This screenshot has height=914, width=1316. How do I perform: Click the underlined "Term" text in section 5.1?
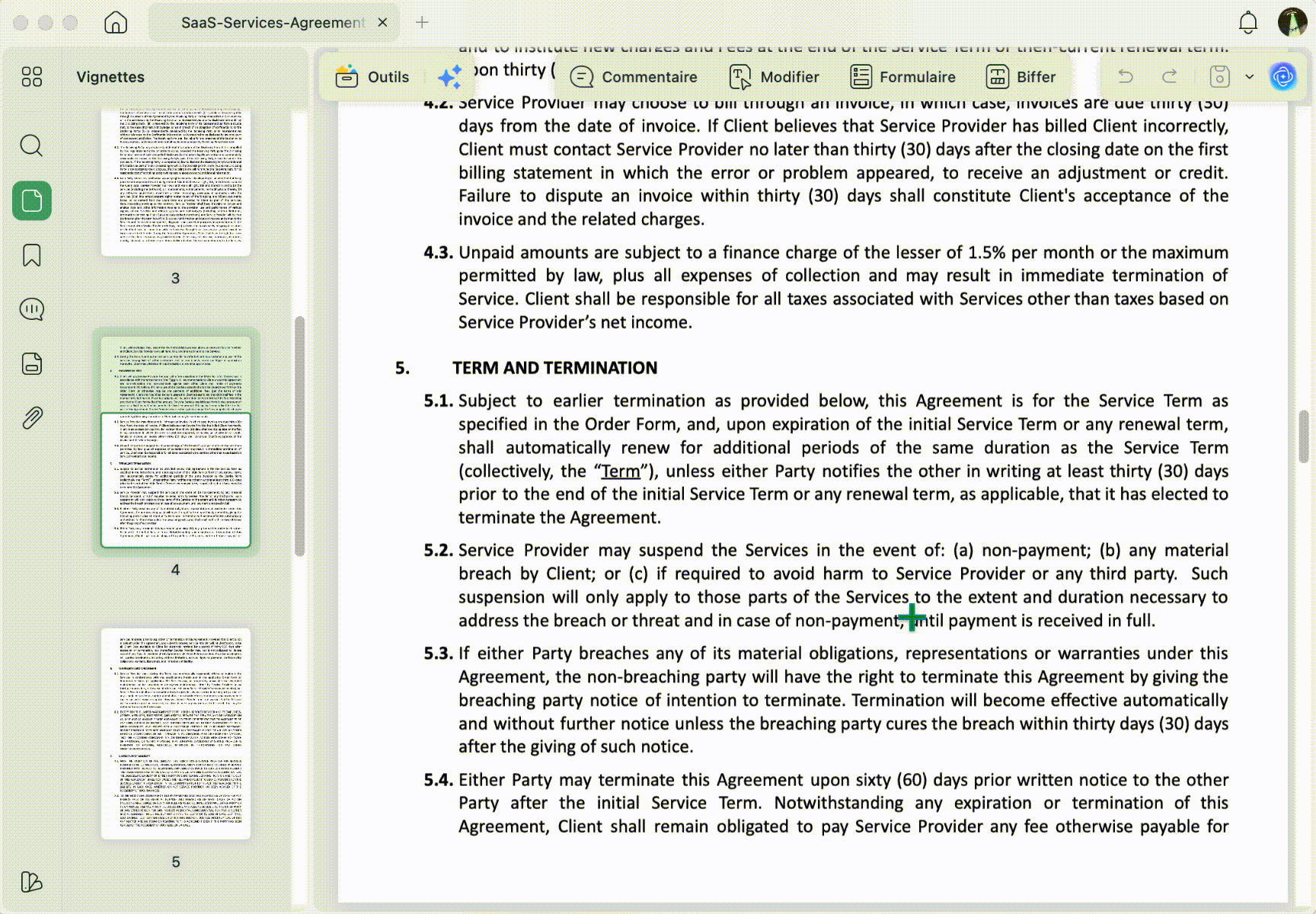click(621, 471)
